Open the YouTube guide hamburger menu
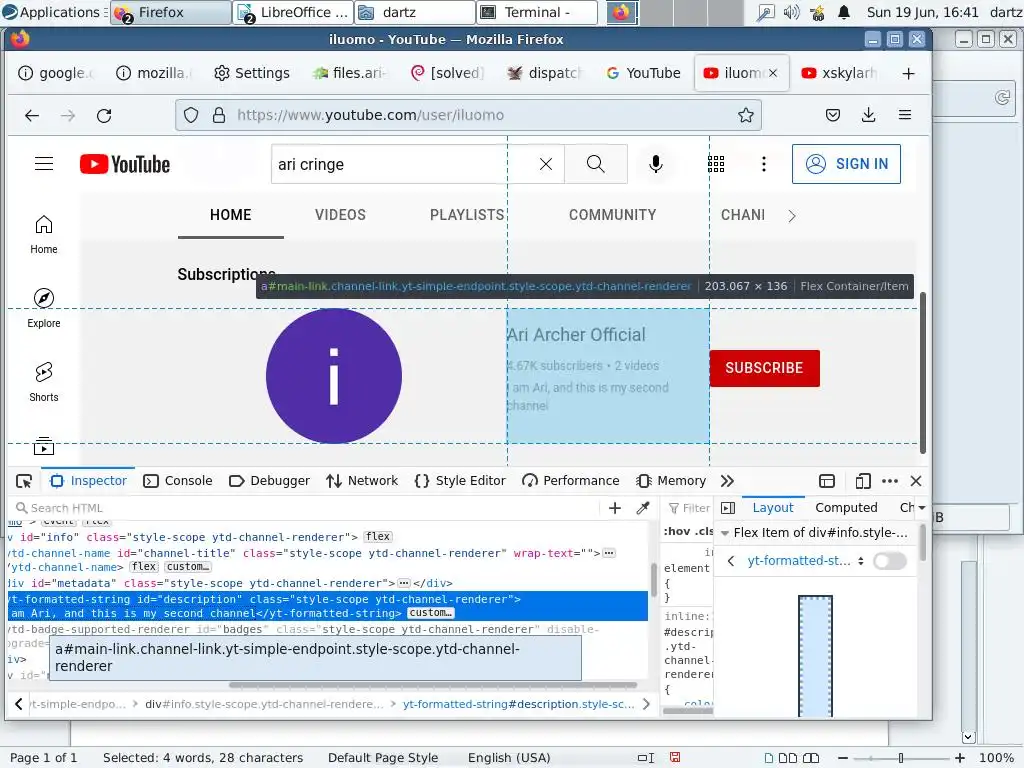The height and width of the screenshot is (768, 1024). coord(44,164)
